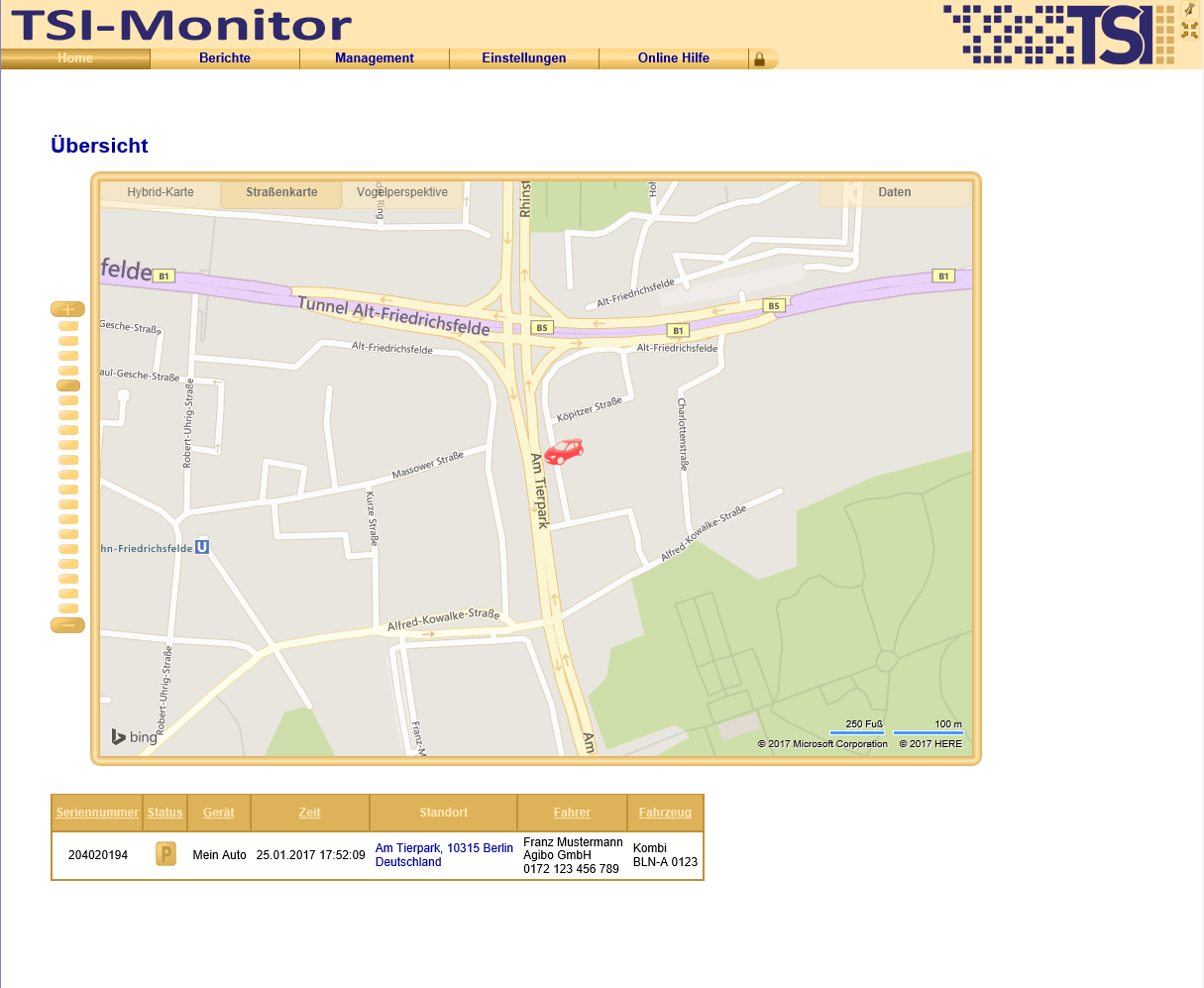This screenshot has width=1204, height=988.
Task: Select the Vogelperspektive map view
Action: (402, 192)
